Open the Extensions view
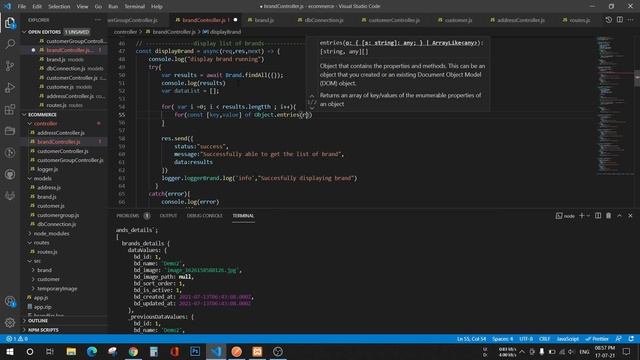The height and width of the screenshot is (360, 640). [10, 109]
